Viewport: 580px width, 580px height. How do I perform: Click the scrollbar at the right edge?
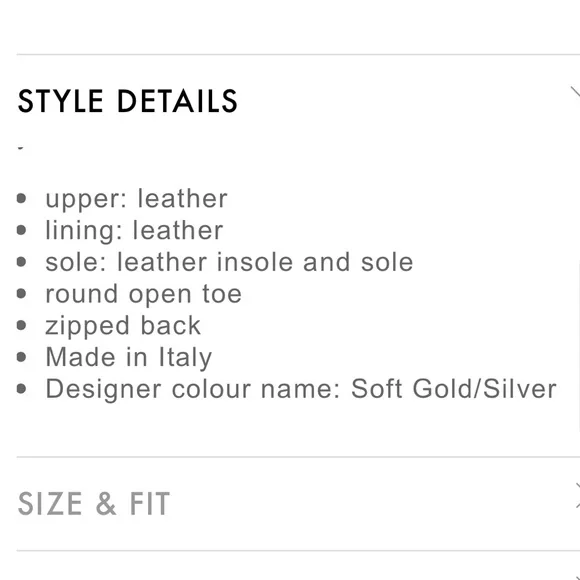pos(578,344)
